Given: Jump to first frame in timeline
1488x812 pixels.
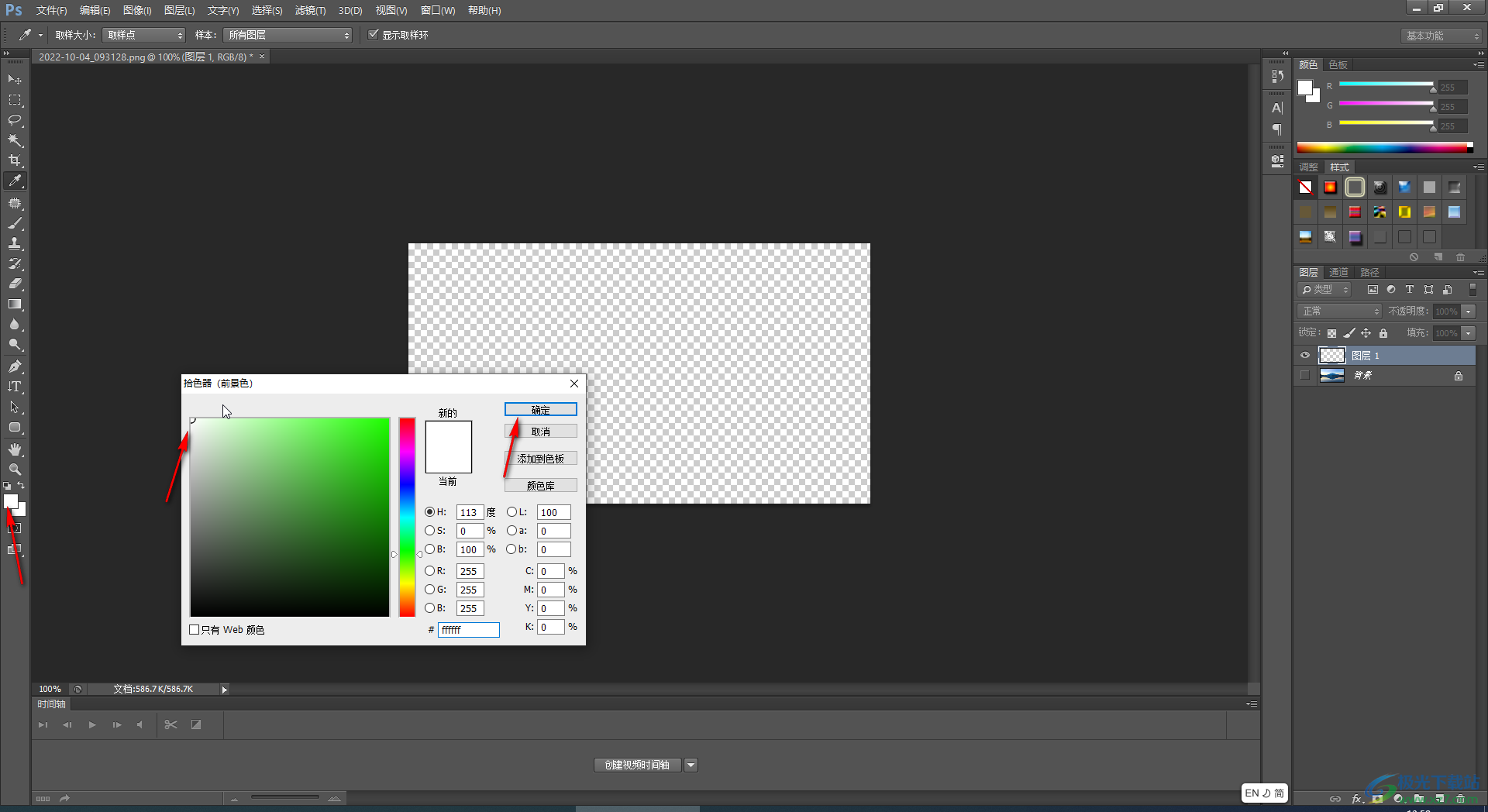Looking at the screenshot, I should 43,725.
